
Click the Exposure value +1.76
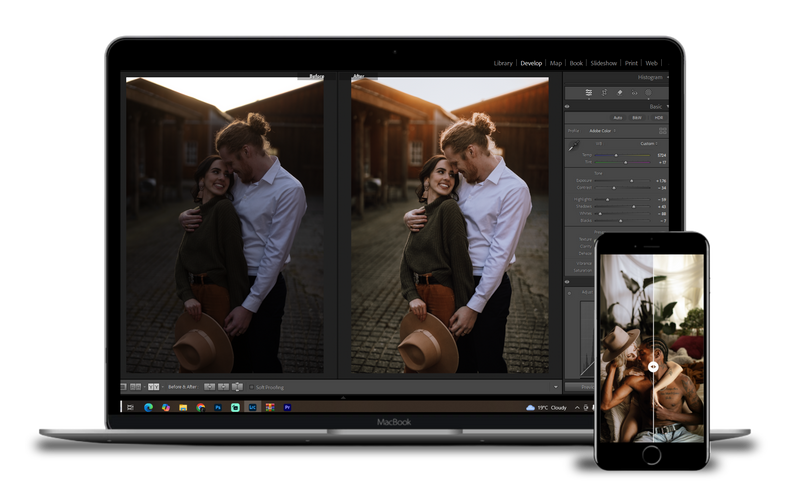pyautogui.click(x=661, y=181)
